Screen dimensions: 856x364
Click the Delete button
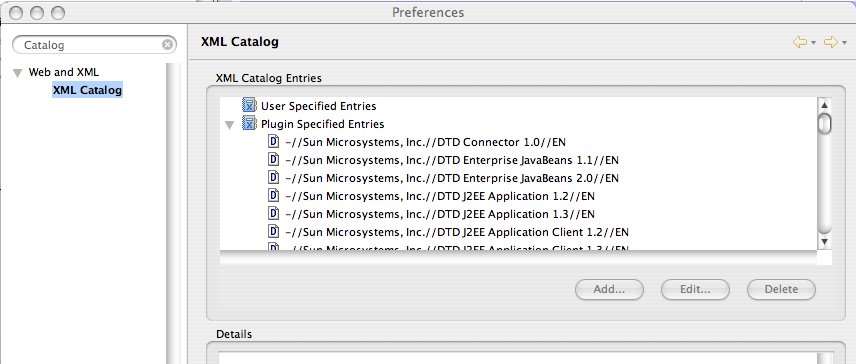click(x=781, y=289)
